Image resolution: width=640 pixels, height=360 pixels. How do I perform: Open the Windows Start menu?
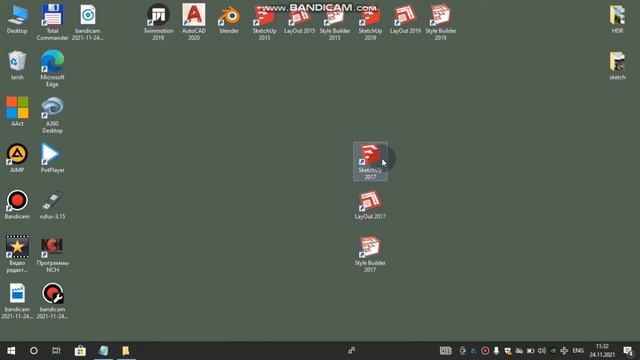[11, 351]
